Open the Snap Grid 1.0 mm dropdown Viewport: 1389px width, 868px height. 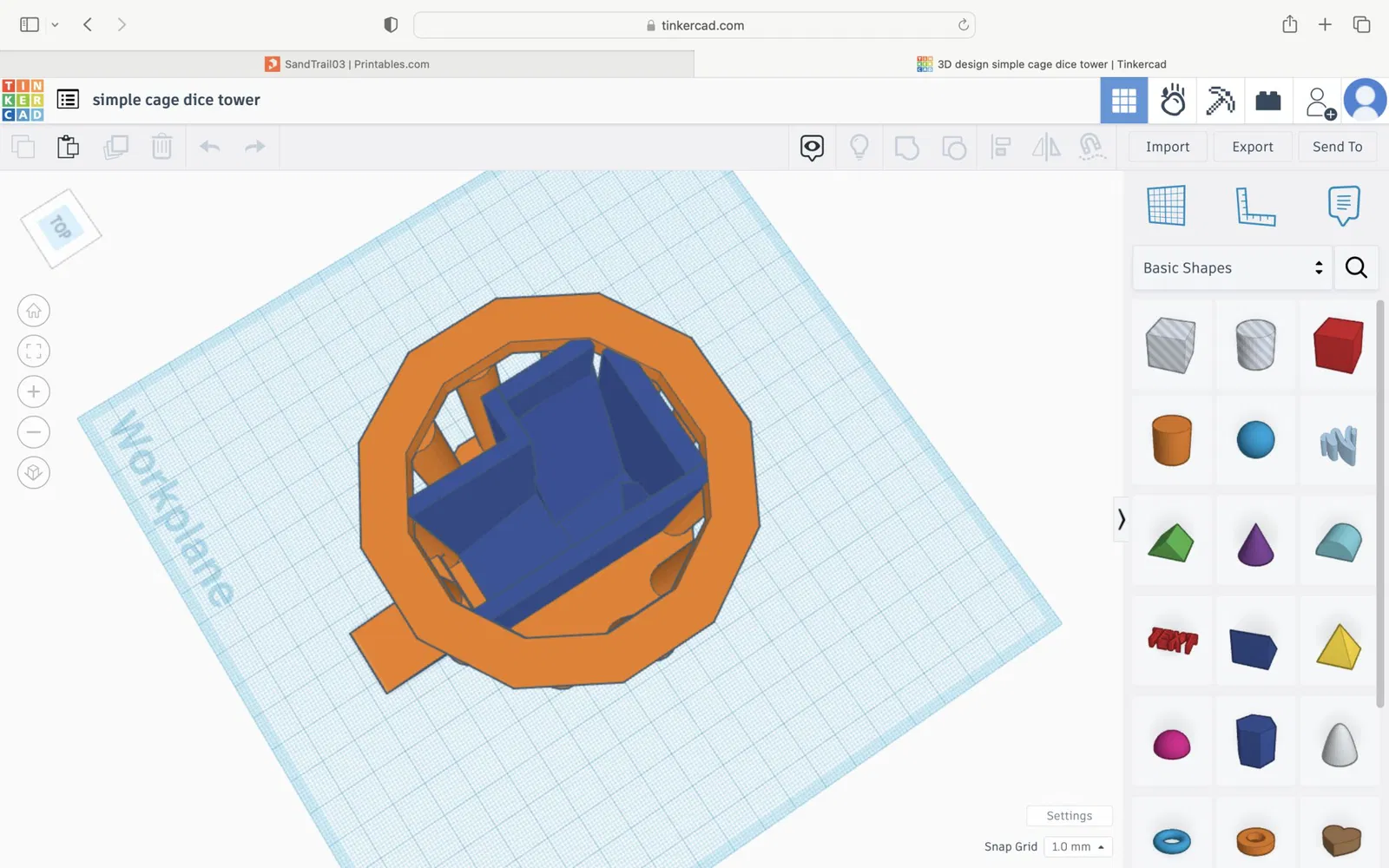(x=1077, y=847)
